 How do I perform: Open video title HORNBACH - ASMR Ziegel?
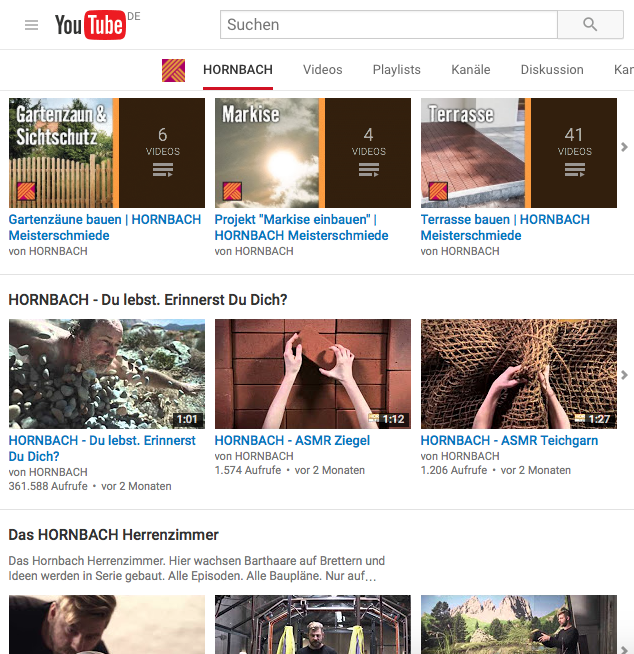click(292, 440)
